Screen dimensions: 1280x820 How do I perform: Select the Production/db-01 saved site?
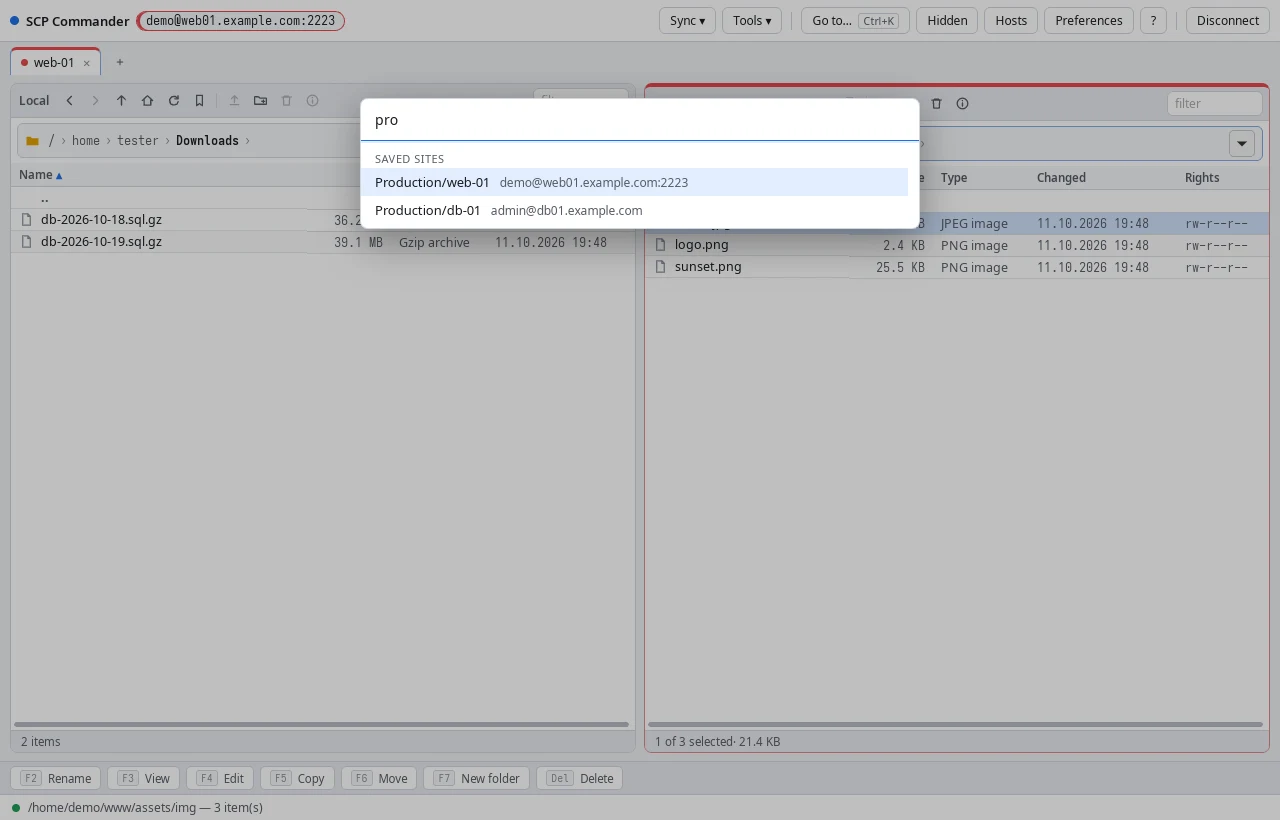coord(634,210)
